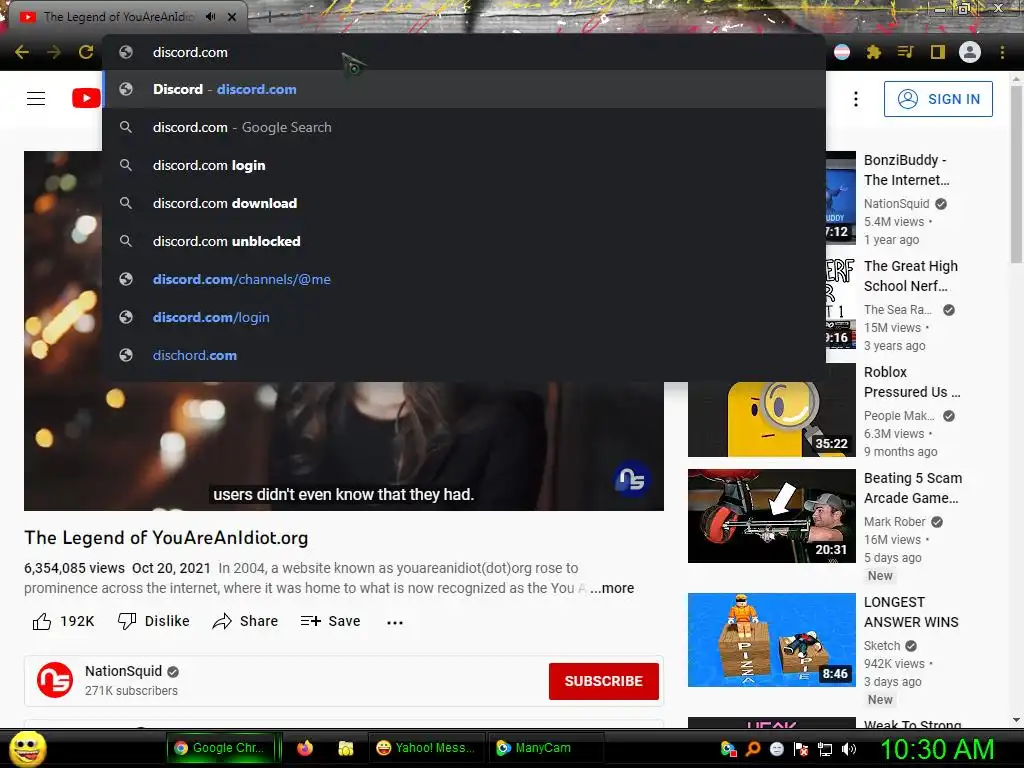Open The Great High School Nerf video
Screen dimensions: 1024x768
pyautogui.click(x=911, y=276)
